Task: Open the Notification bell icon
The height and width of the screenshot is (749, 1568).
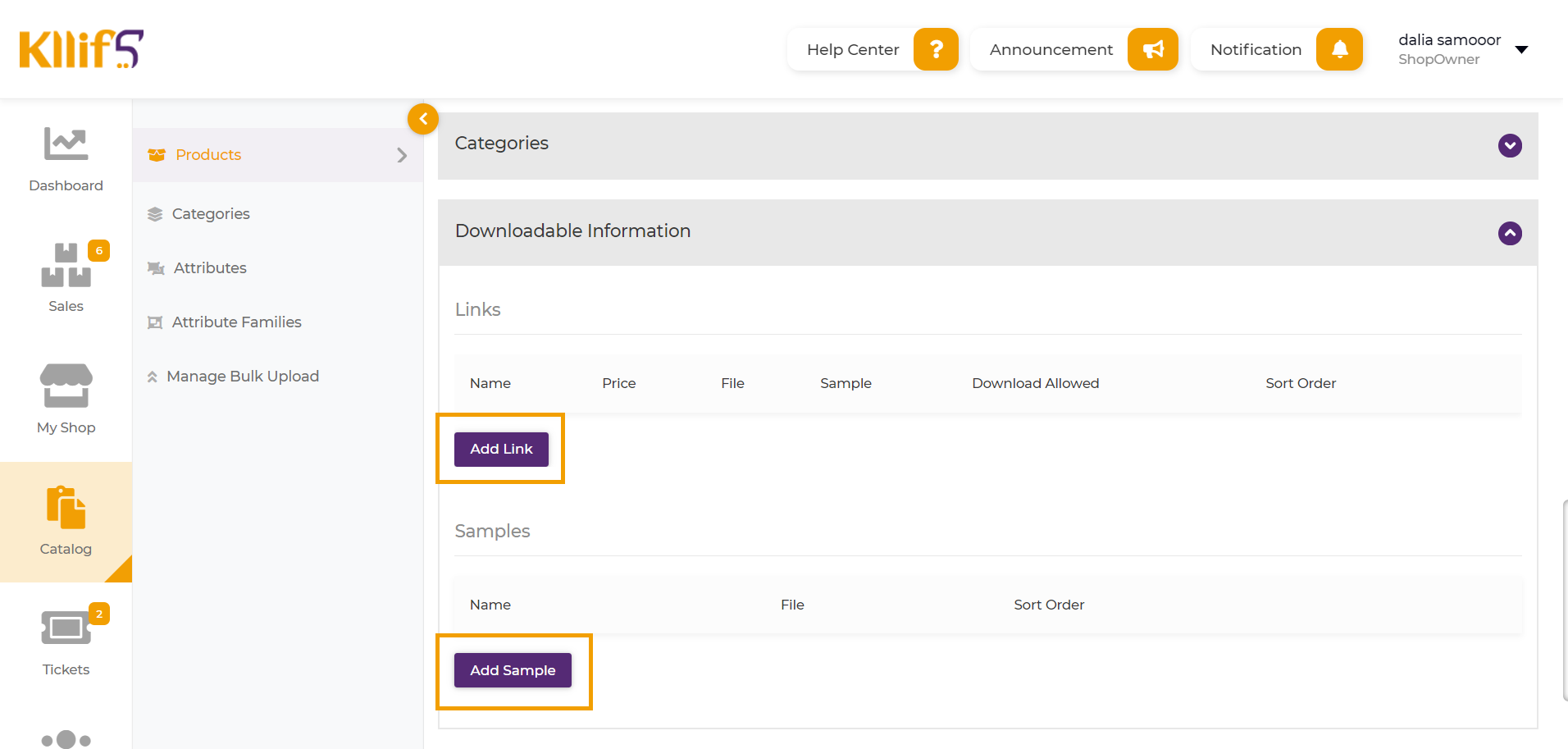Action: [x=1339, y=49]
